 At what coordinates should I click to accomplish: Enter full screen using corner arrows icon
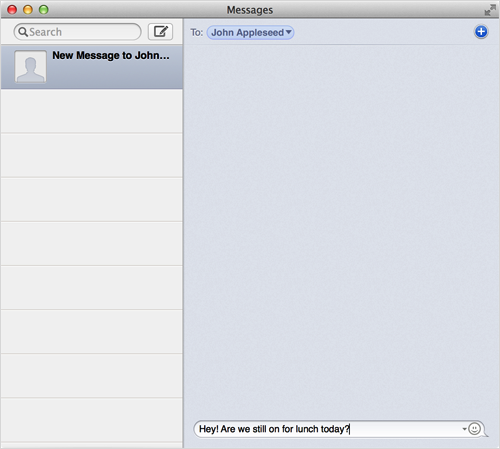point(490,10)
